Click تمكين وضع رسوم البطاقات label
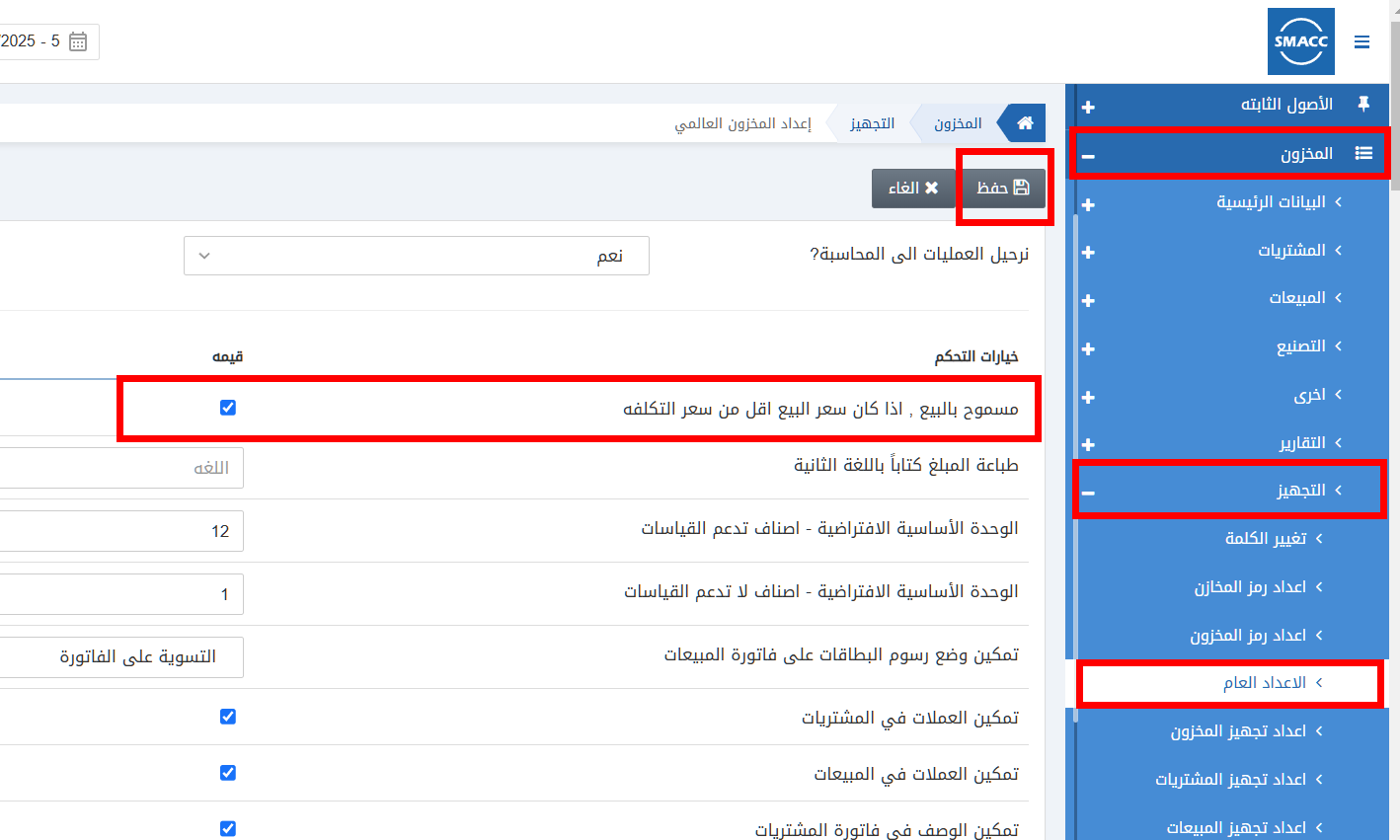Viewport: 1400px width, 840px height. pos(841,655)
